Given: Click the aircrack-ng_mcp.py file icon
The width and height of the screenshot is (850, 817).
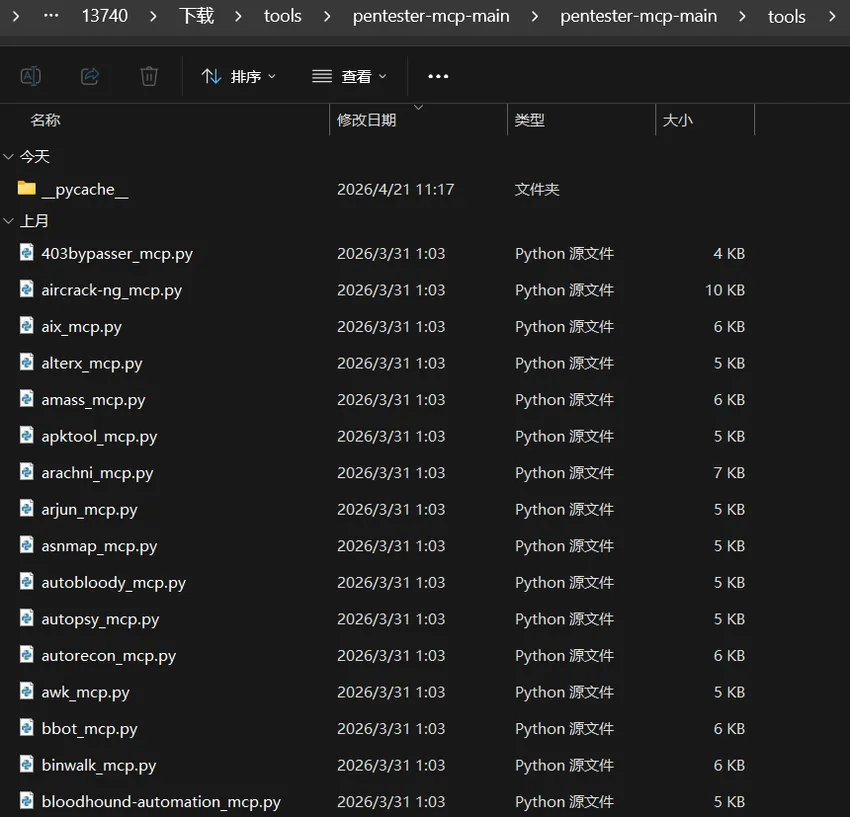Looking at the screenshot, I should click(x=27, y=288).
